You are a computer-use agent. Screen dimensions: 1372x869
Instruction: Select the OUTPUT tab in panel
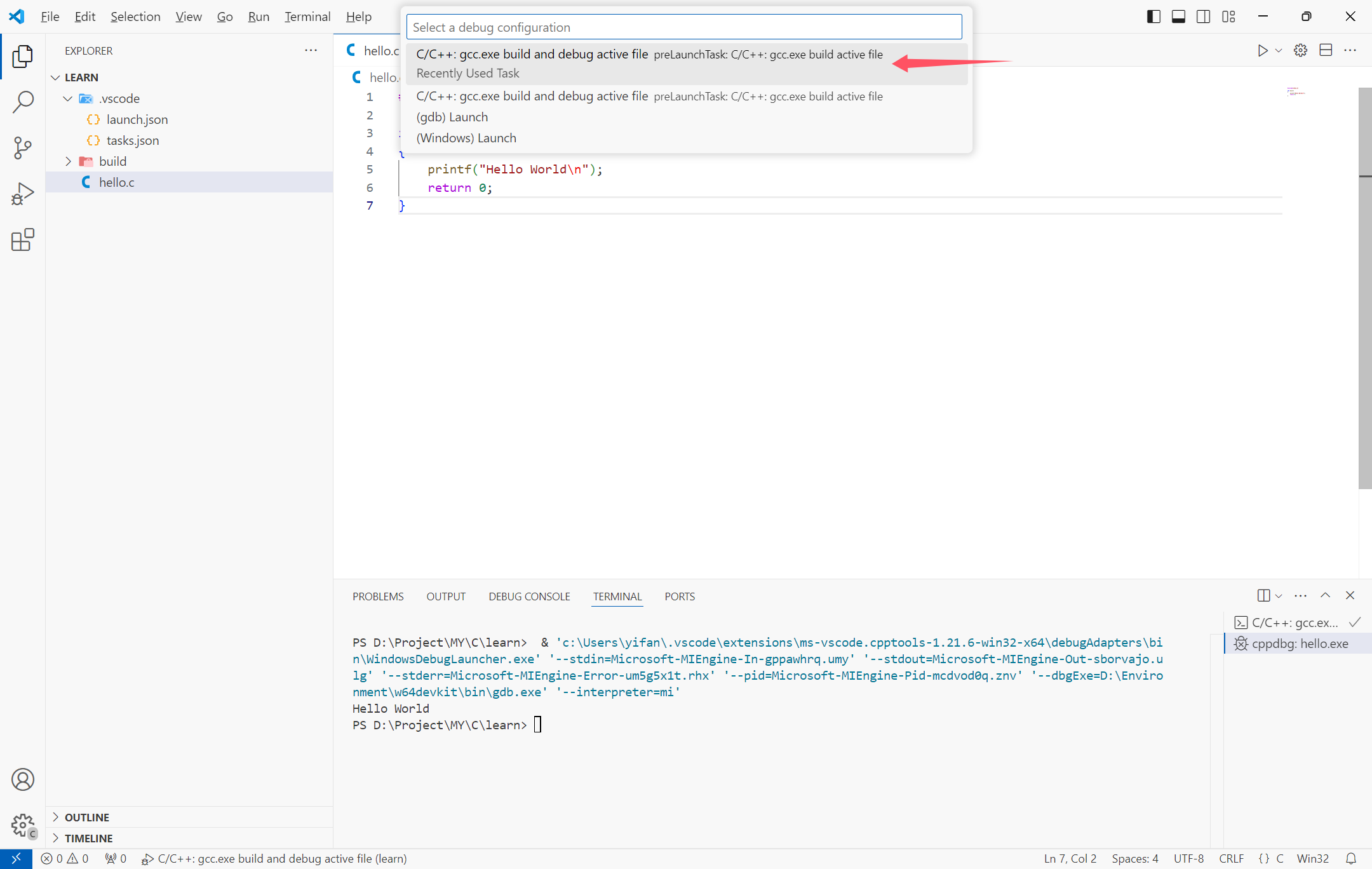tap(447, 596)
